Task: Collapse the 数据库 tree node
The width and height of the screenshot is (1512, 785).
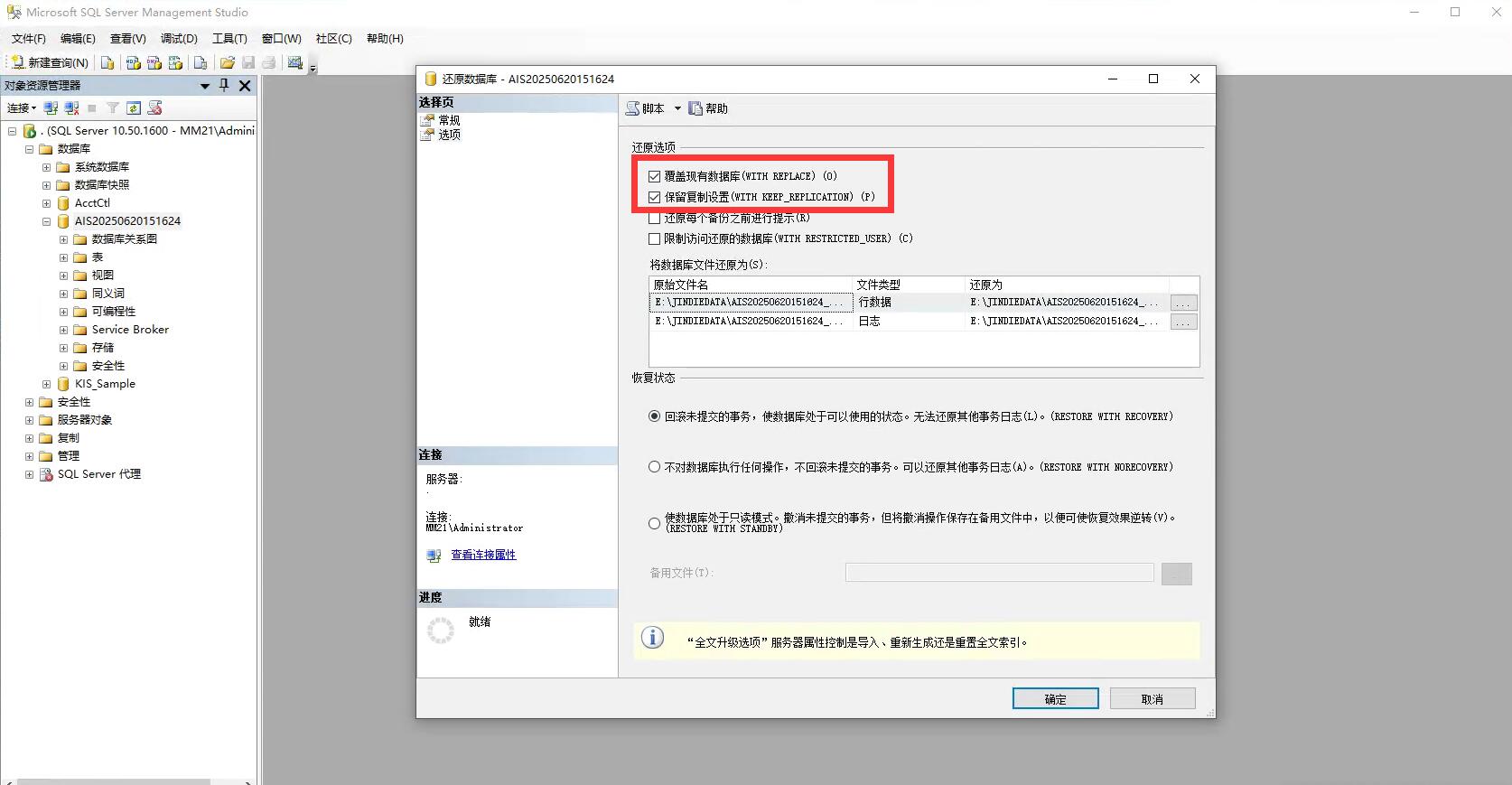Action: click(x=29, y=149)
